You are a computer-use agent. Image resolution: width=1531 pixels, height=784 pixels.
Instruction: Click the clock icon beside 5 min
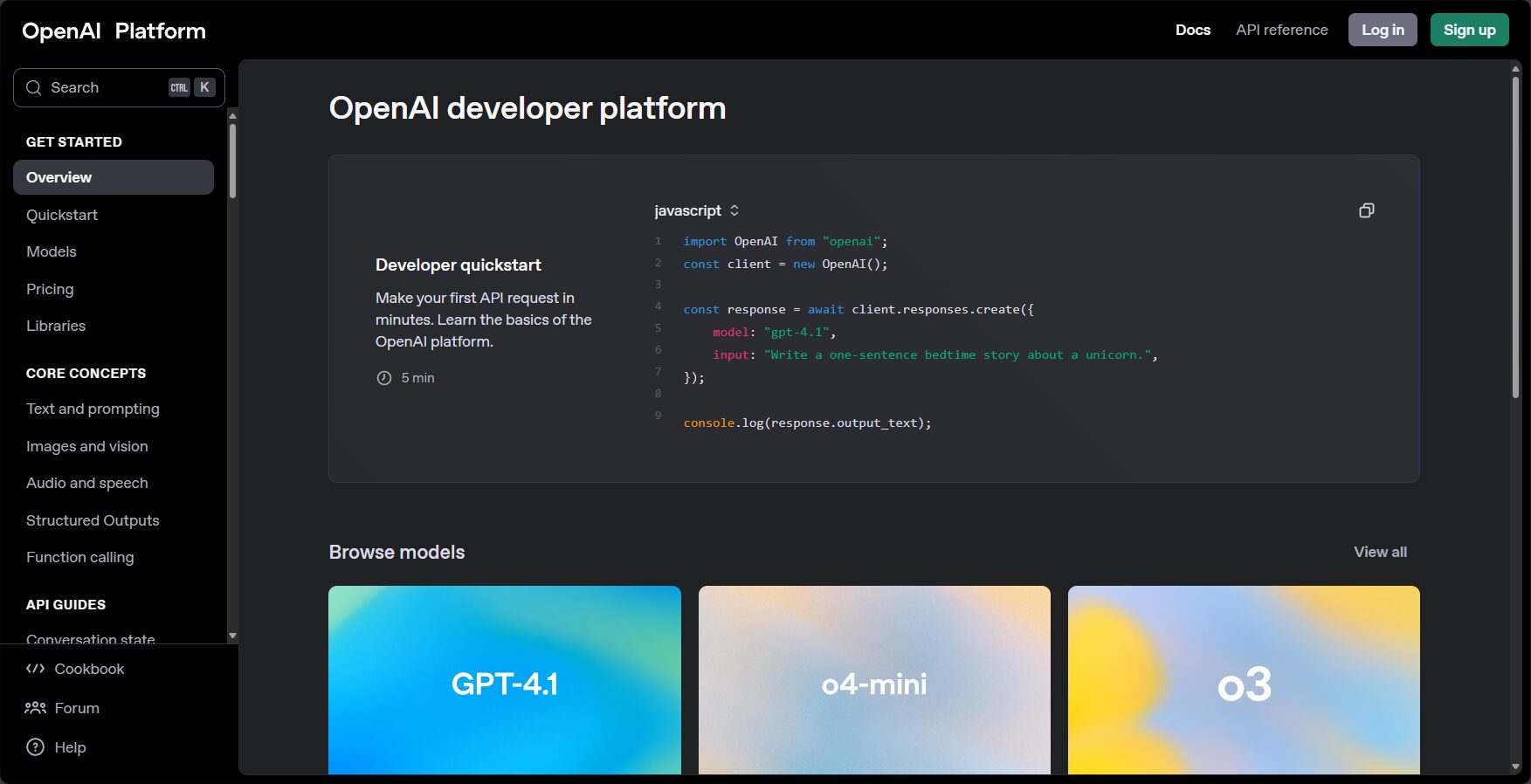(x=383, y=378)
